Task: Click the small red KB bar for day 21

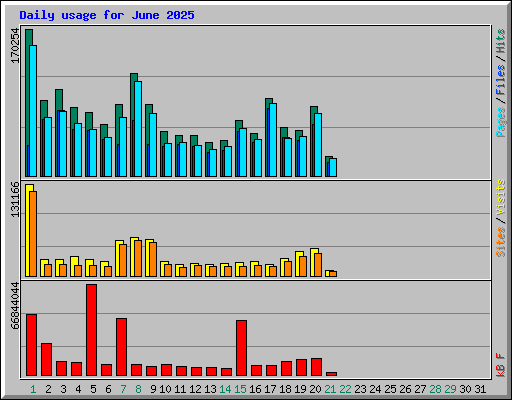Action: pos(332,374)
